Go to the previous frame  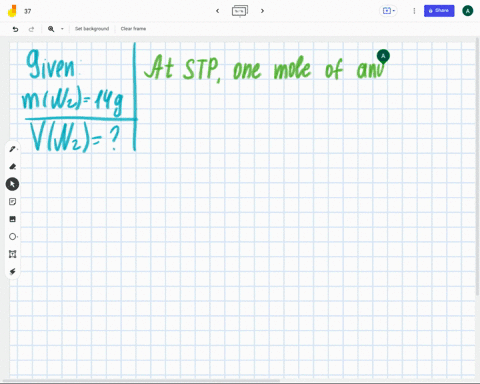coord(217,11)
